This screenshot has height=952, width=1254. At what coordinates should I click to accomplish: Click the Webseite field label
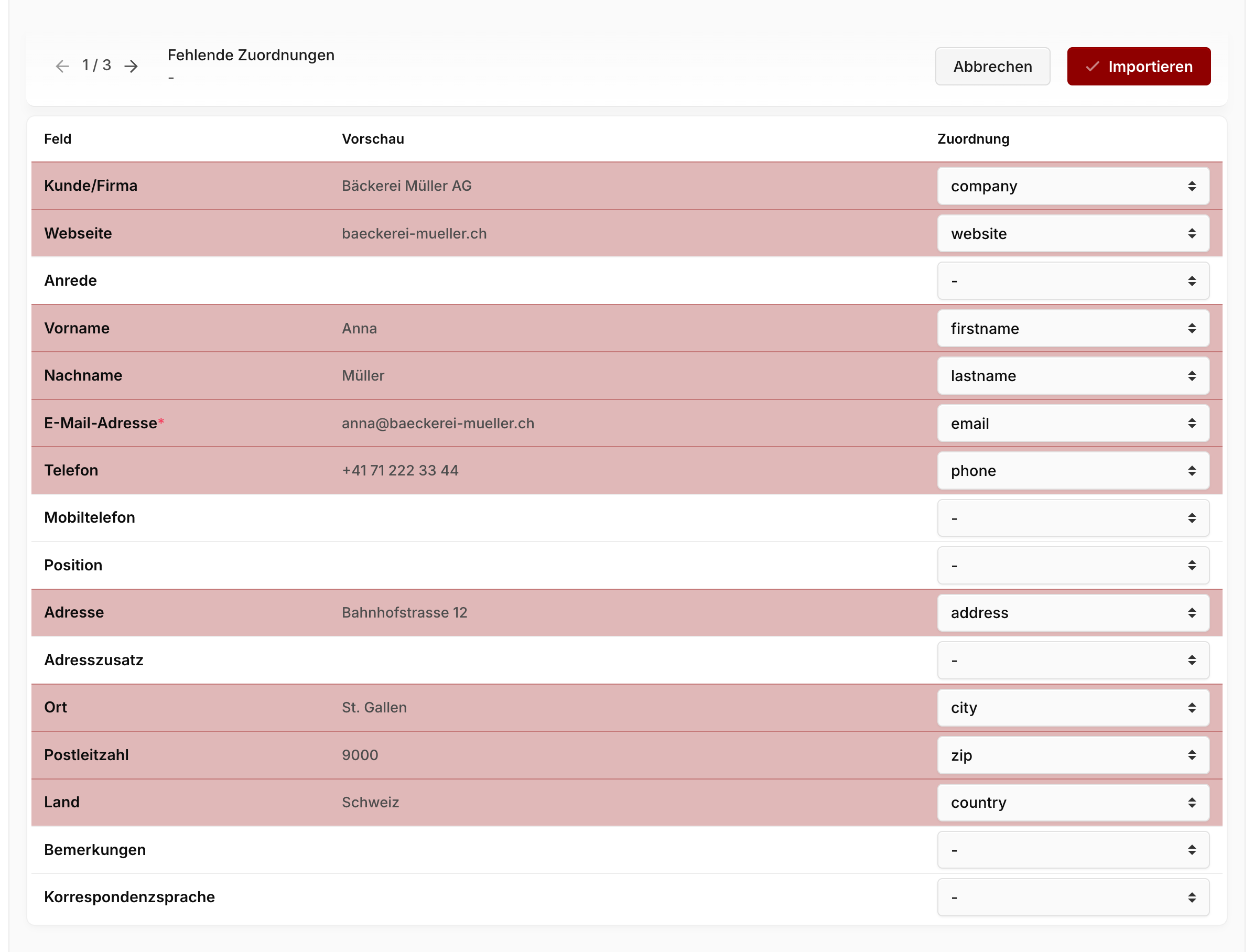tap(78, 234)
